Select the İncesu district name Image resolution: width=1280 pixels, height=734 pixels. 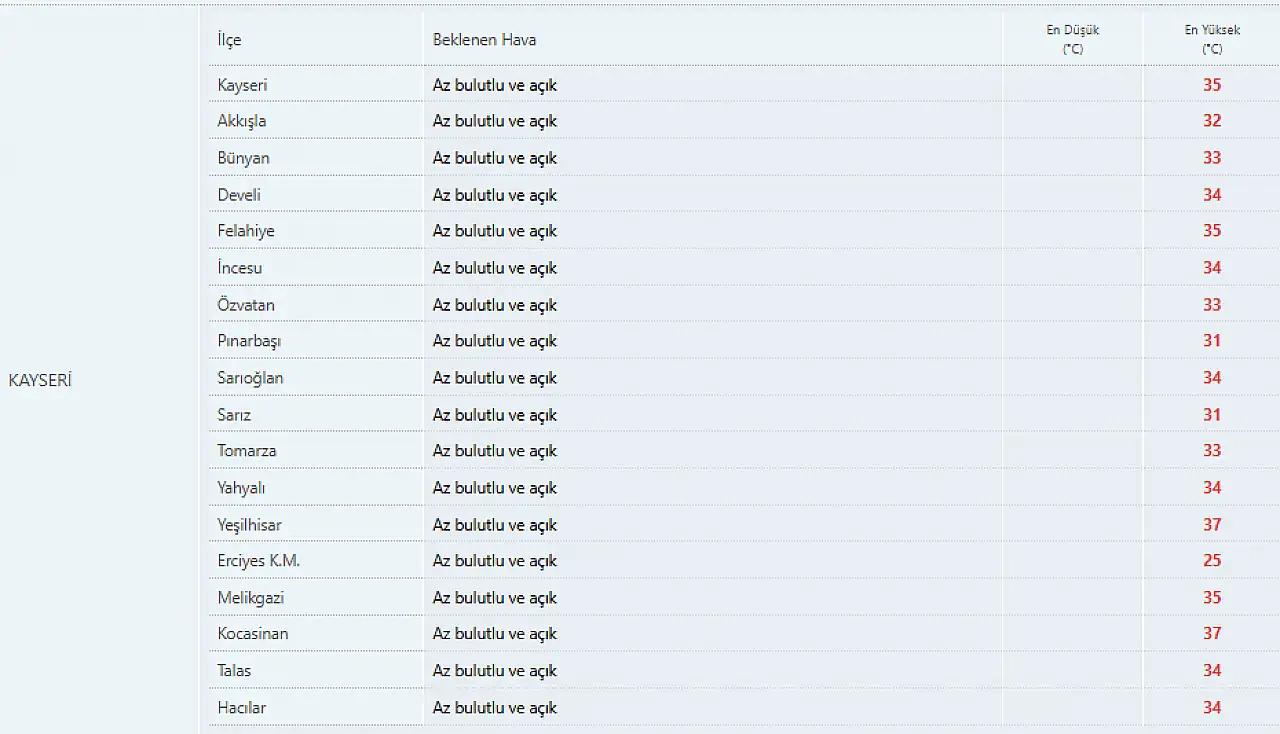[x=240, y=268]
